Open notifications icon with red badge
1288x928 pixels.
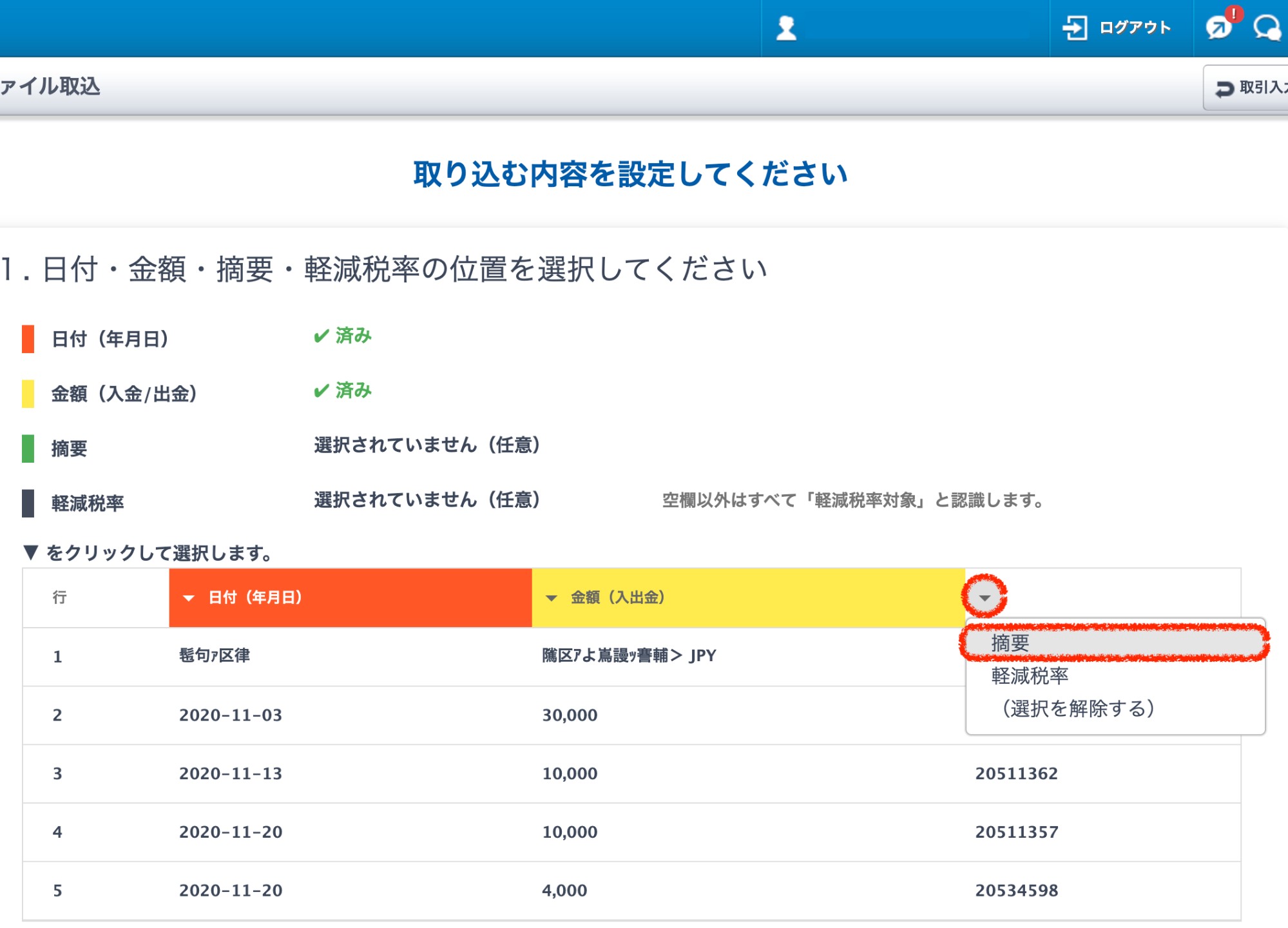point(1220,27)
